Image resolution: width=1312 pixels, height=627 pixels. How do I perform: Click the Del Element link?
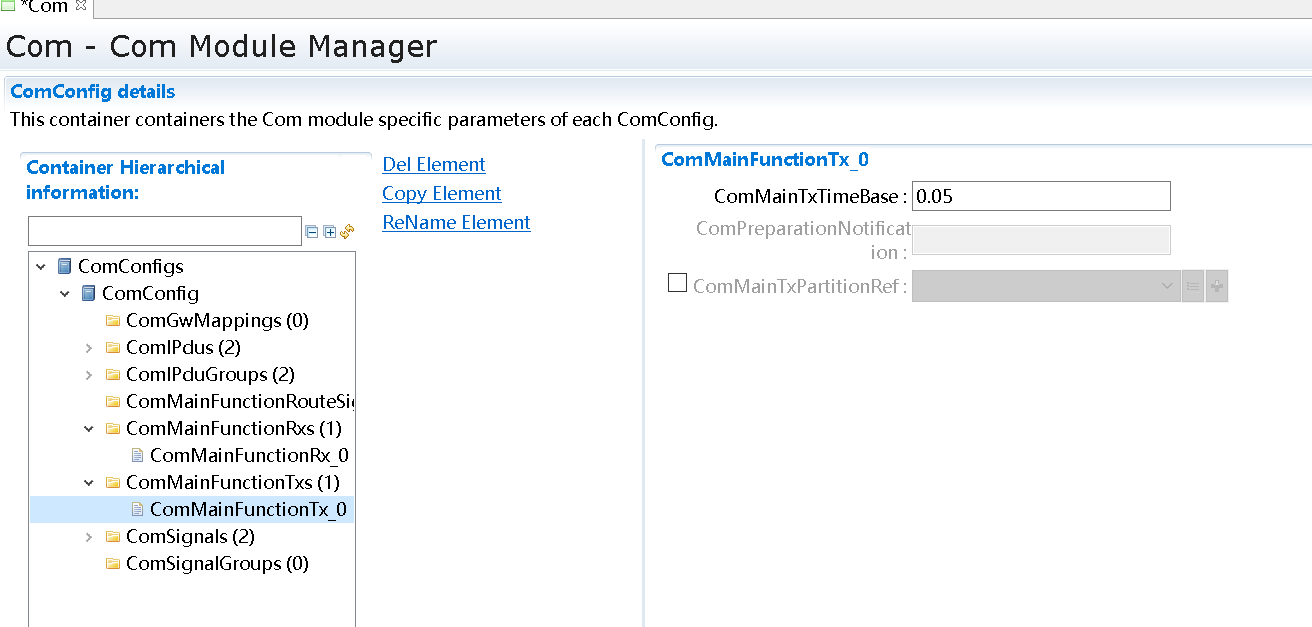tap(433, 165)
